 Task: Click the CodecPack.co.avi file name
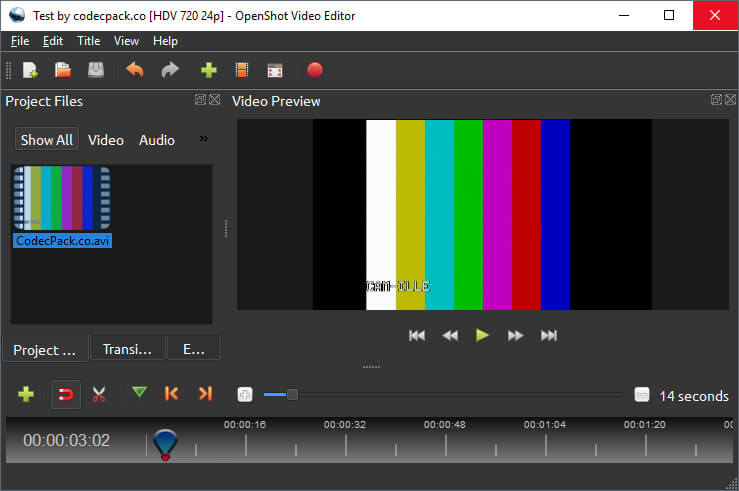62,241
